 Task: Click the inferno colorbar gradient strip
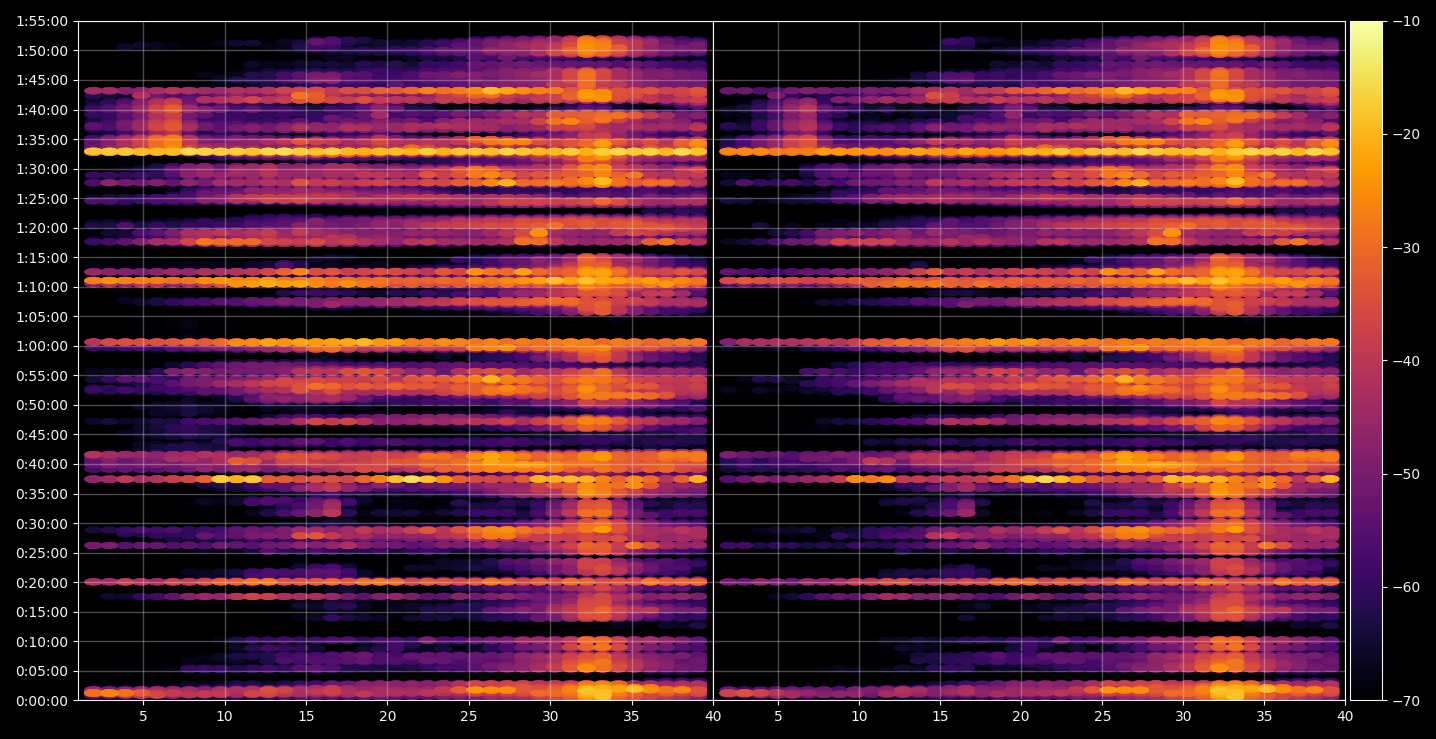1366,361
